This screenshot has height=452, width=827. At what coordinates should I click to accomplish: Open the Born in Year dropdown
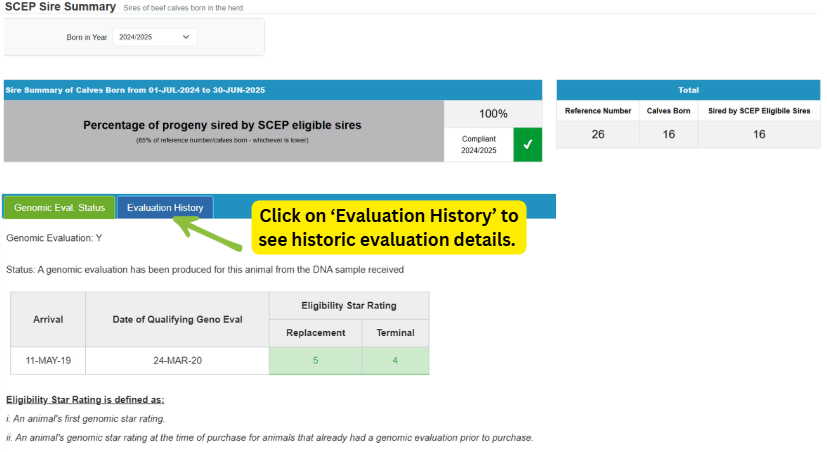tap(153, 37)
